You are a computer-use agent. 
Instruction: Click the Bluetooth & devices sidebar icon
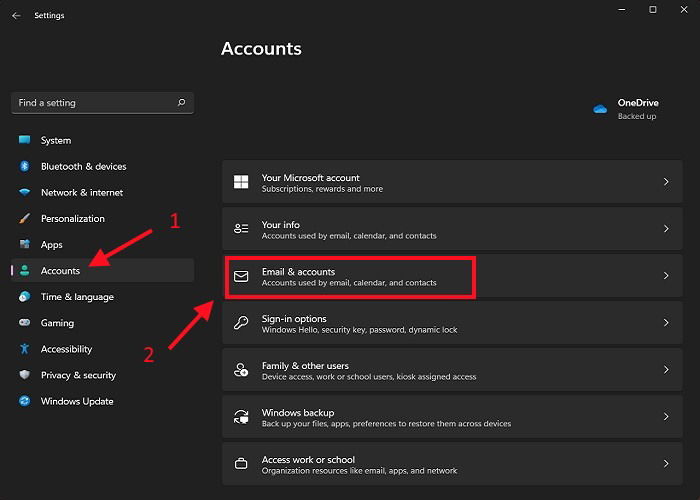(25, 167)
